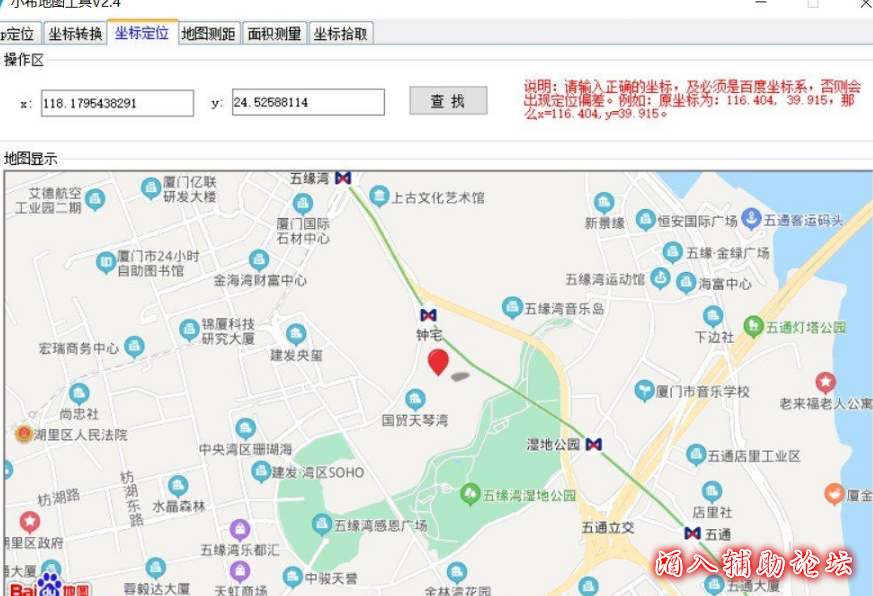Click the 艾德航空工业园二期 marker
The width and height of the screenshot is (873, 596).
click(95, 199)
